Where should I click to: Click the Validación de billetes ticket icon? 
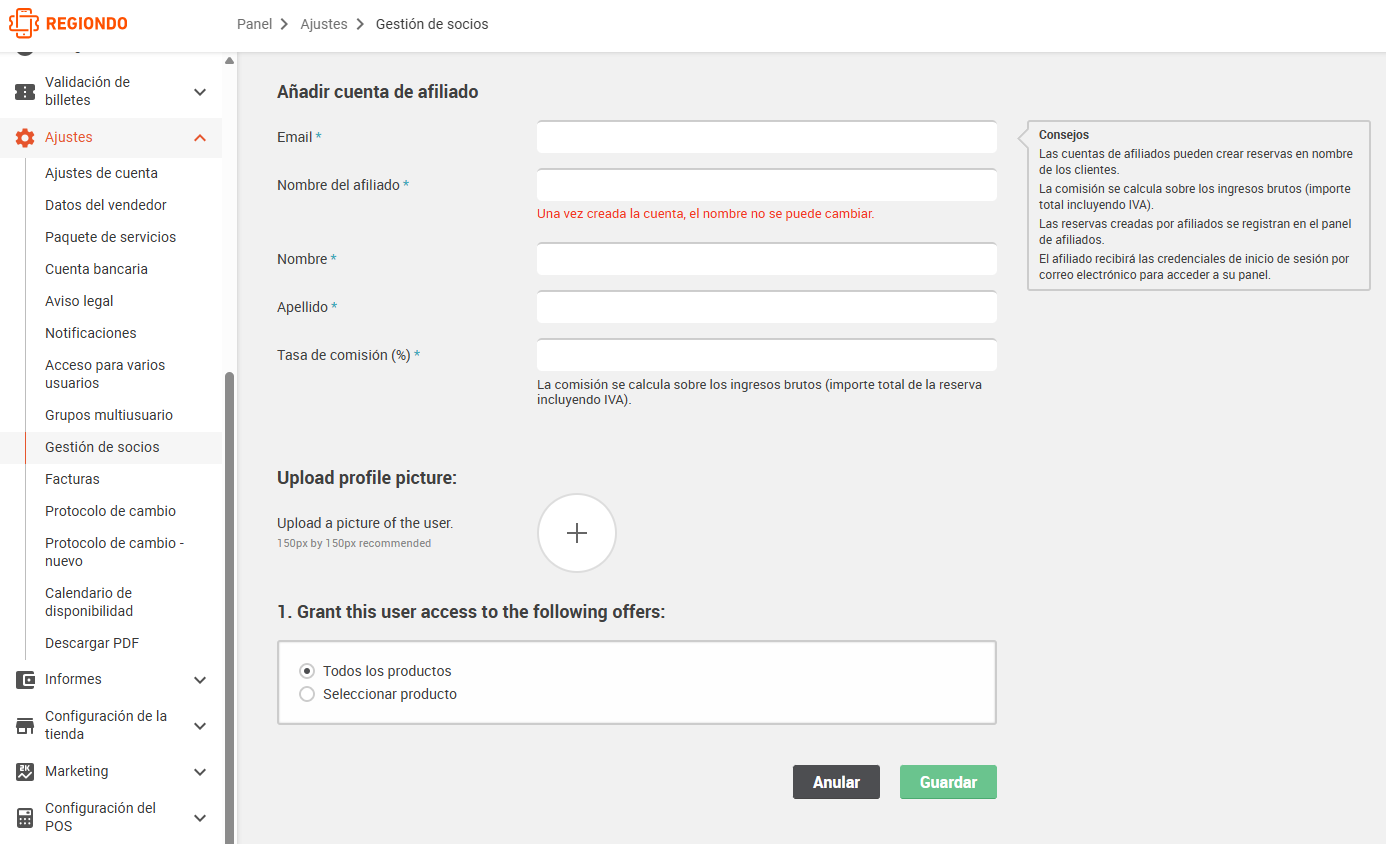pos(25,92)
